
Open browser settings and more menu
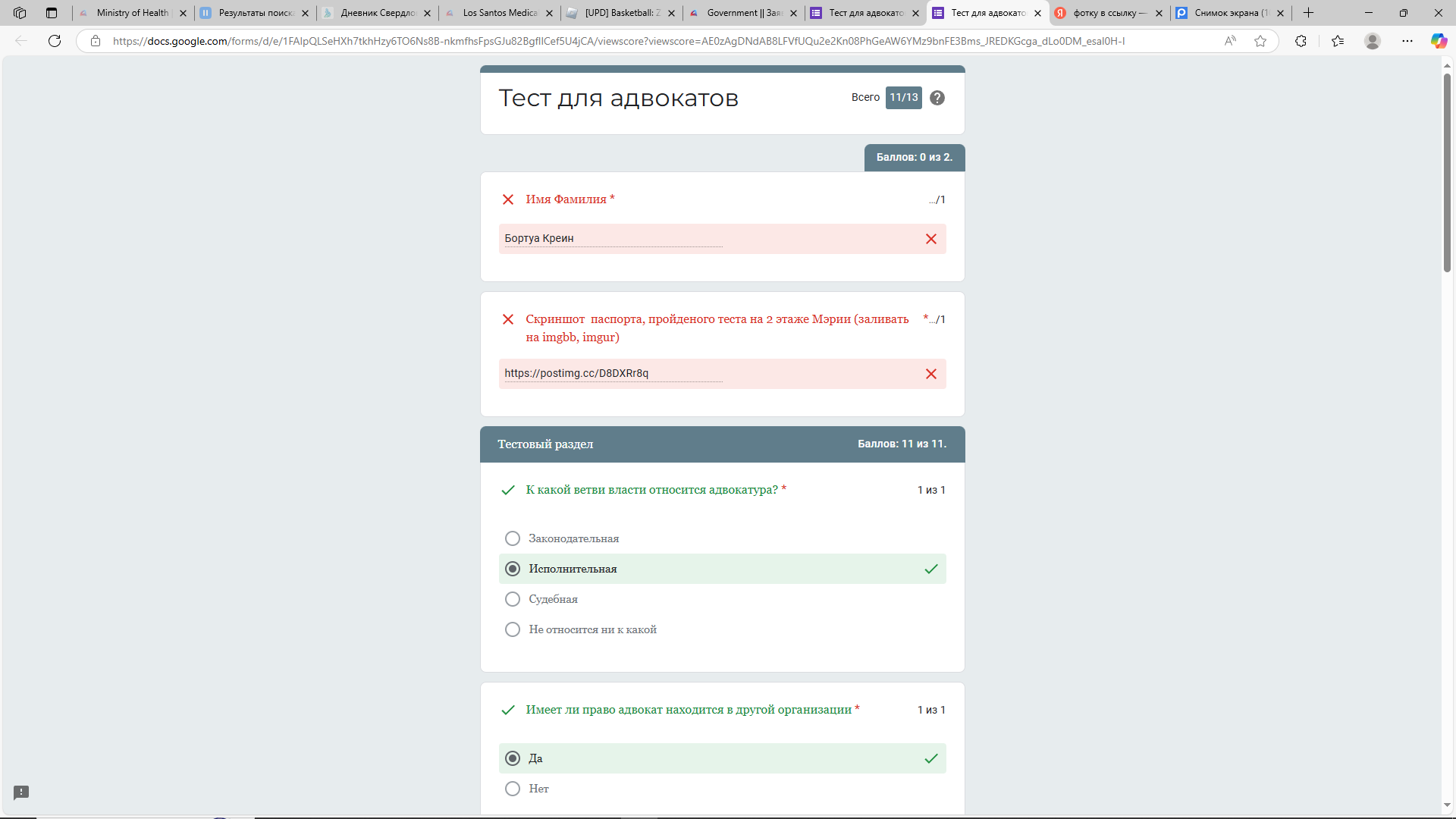pyautogui.click(x=1407, y=41)
